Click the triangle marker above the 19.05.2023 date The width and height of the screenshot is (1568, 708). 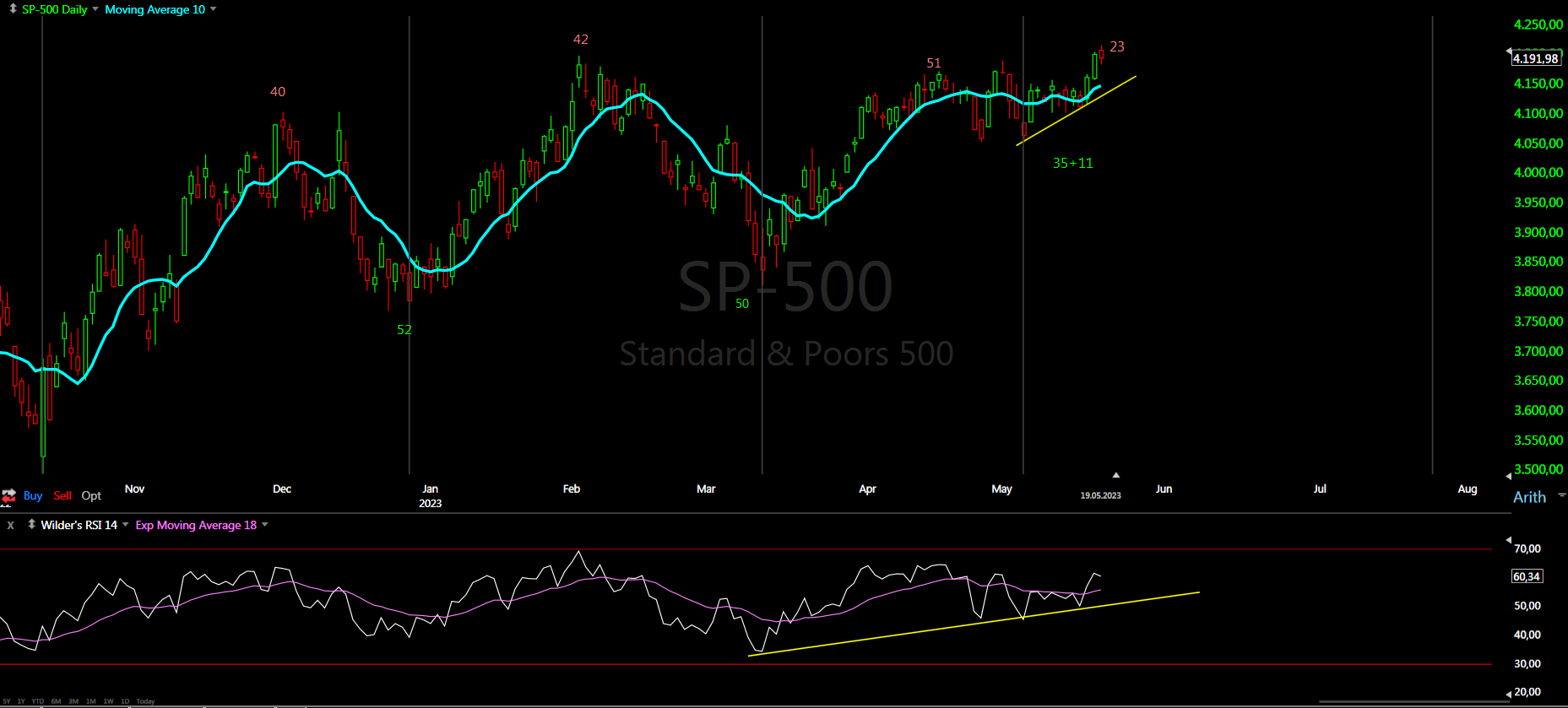[1115, 475]
